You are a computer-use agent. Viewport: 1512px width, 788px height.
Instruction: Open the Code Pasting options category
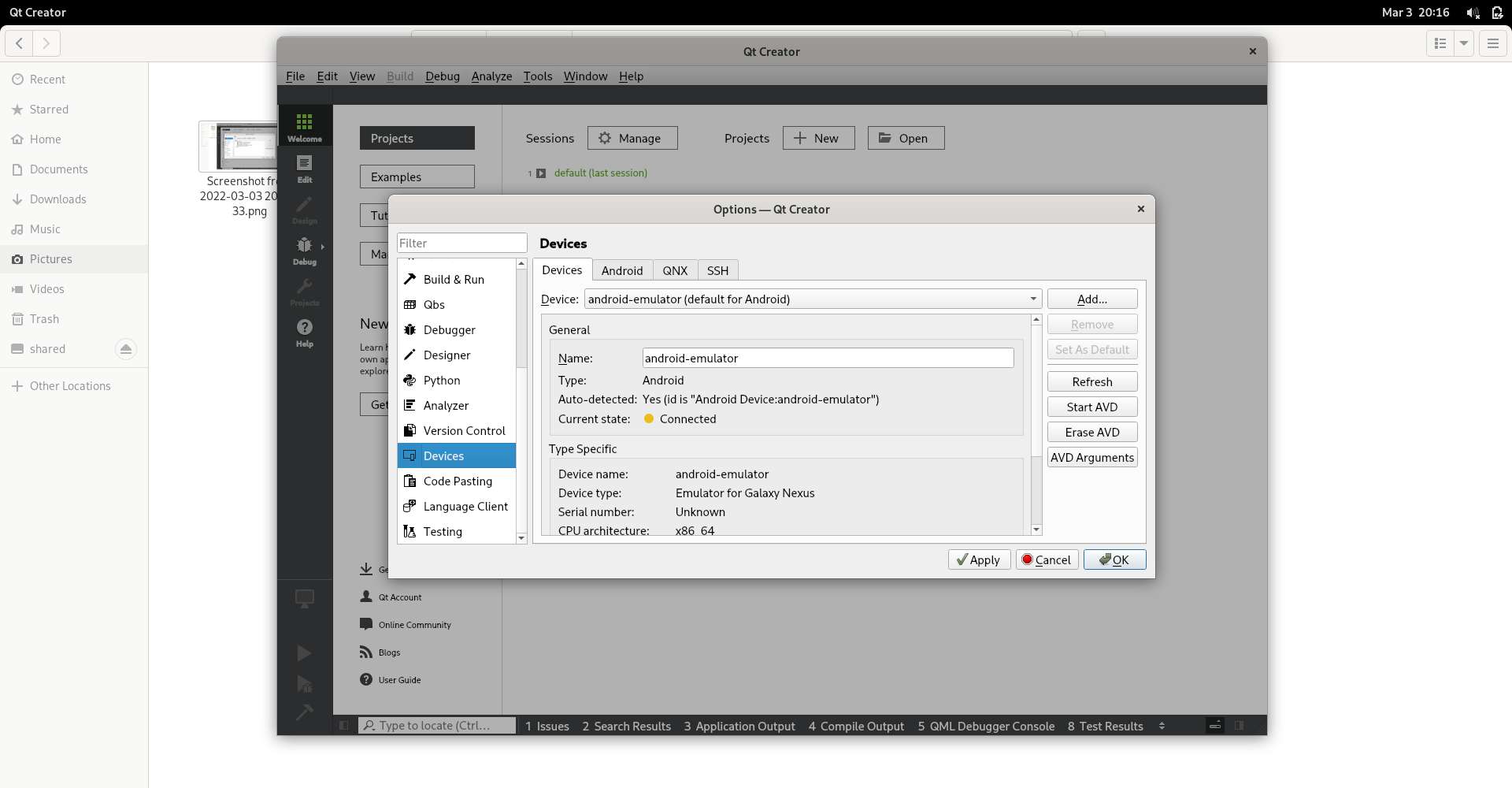click(x=457, y=481)
